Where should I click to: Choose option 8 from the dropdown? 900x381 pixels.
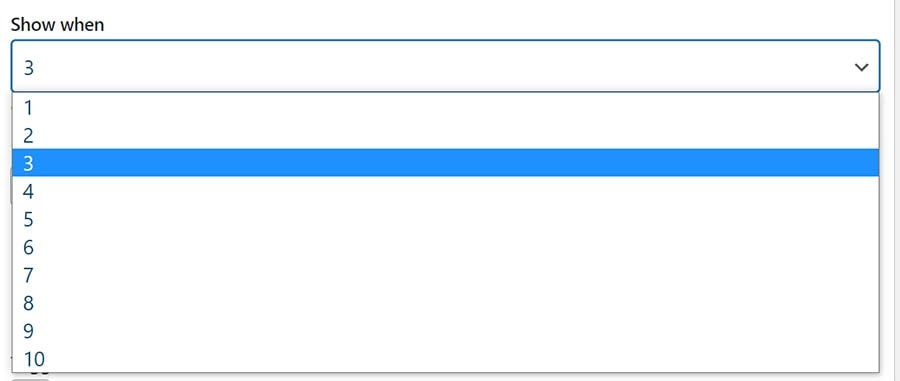pos(445,303)
